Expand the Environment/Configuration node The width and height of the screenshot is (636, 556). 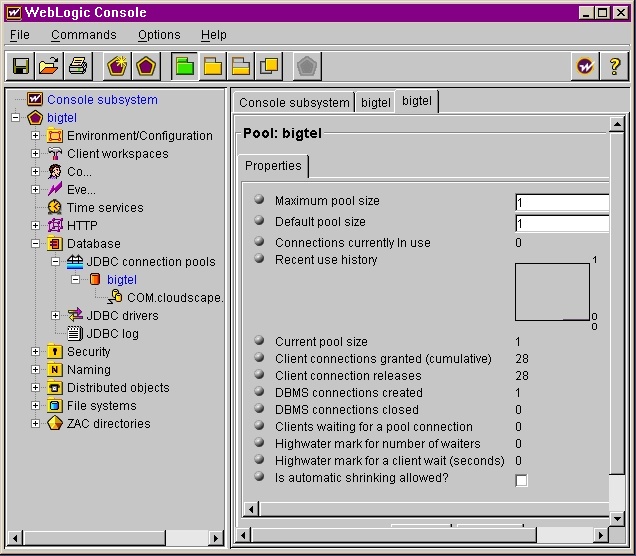coord(35,135)
